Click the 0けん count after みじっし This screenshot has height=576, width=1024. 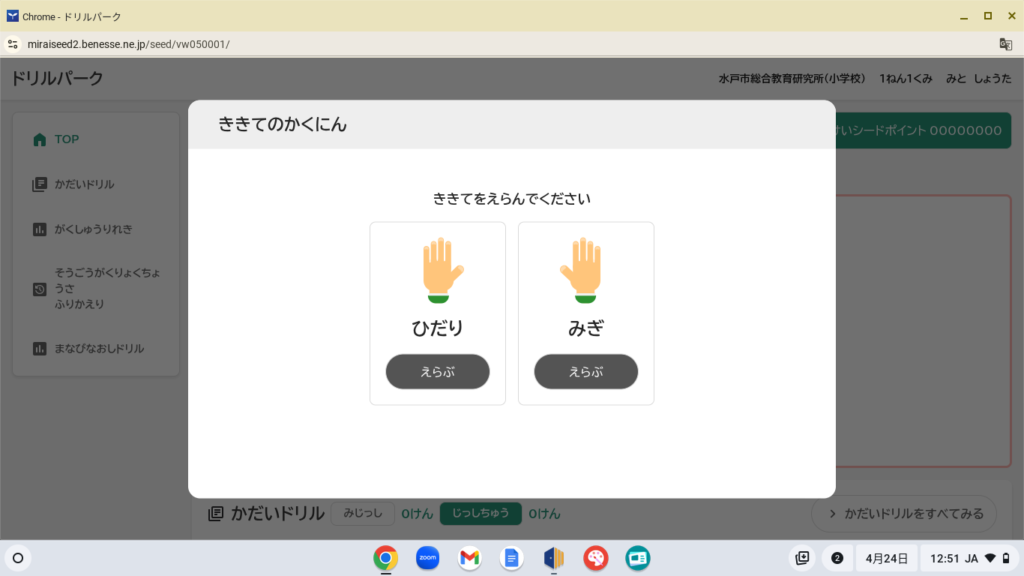tap(417, 514)
